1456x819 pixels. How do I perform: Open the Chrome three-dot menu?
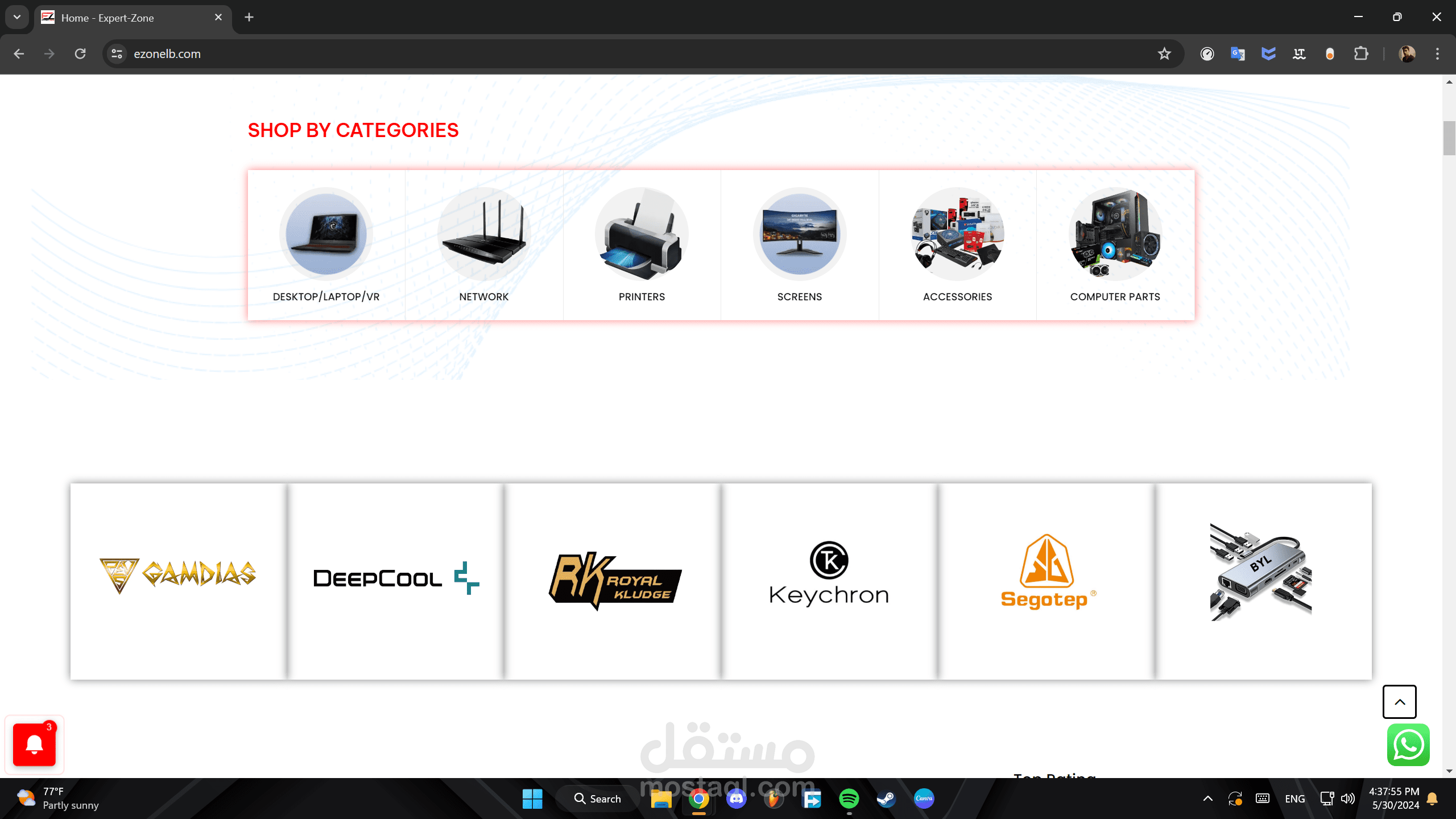[1438, 54]
